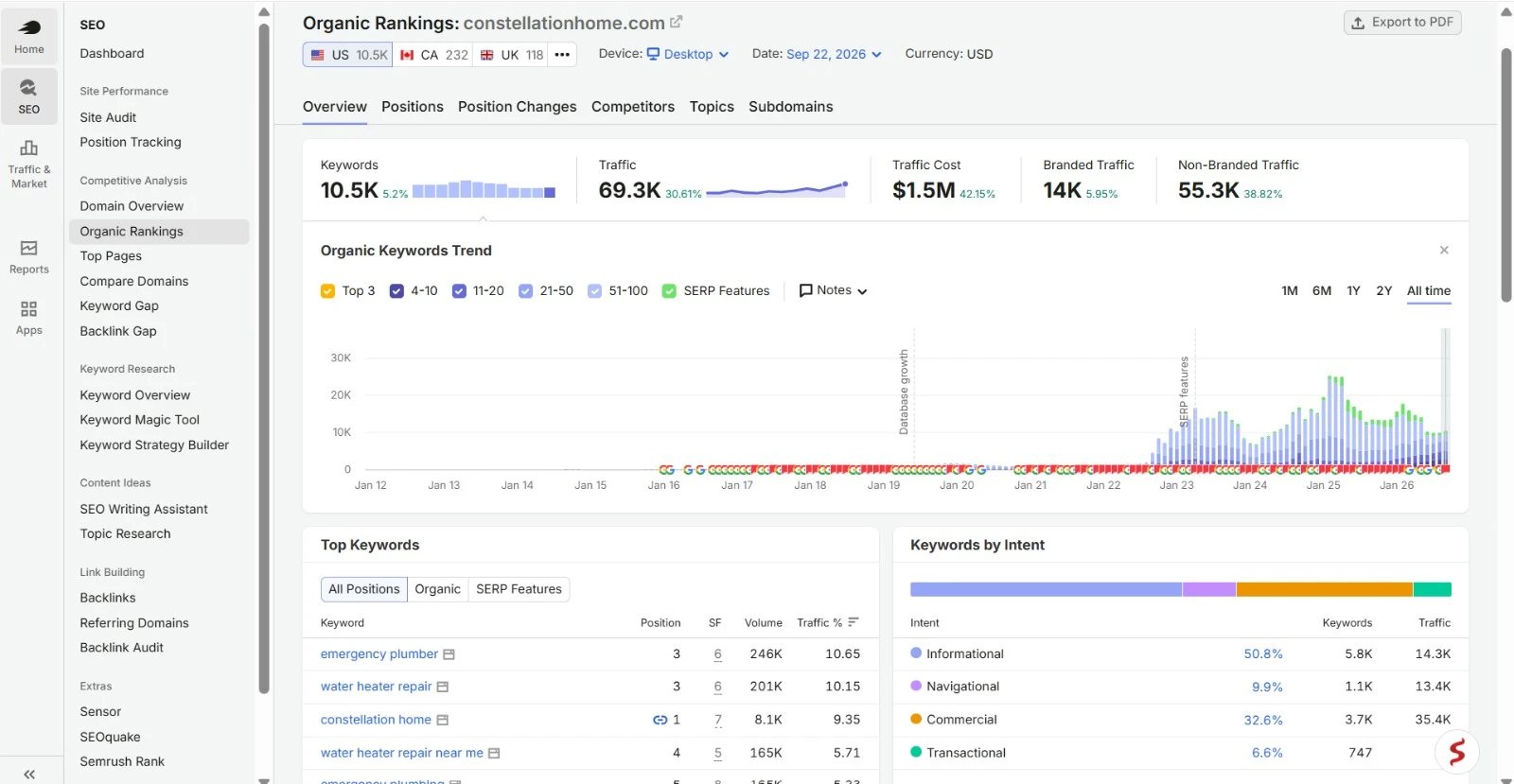Collapse the sidebar with double chevron

point(29,774)
